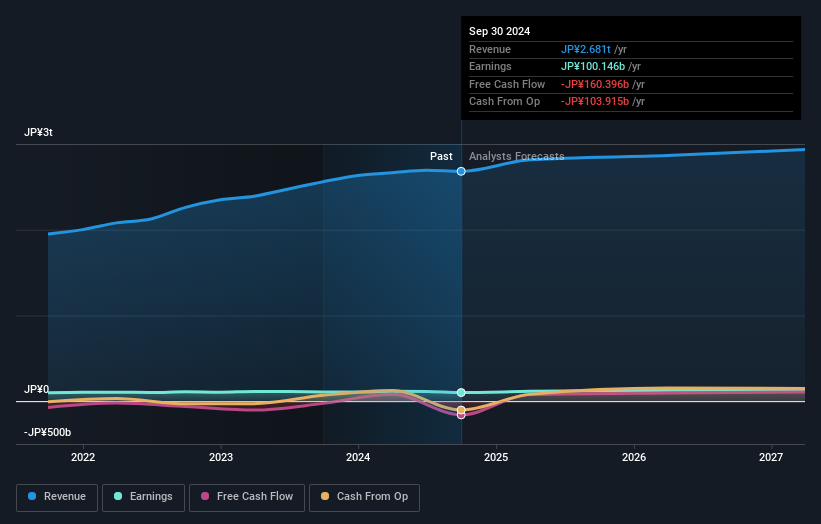Click the teal Earnings legend dot

tap(118, 496)
